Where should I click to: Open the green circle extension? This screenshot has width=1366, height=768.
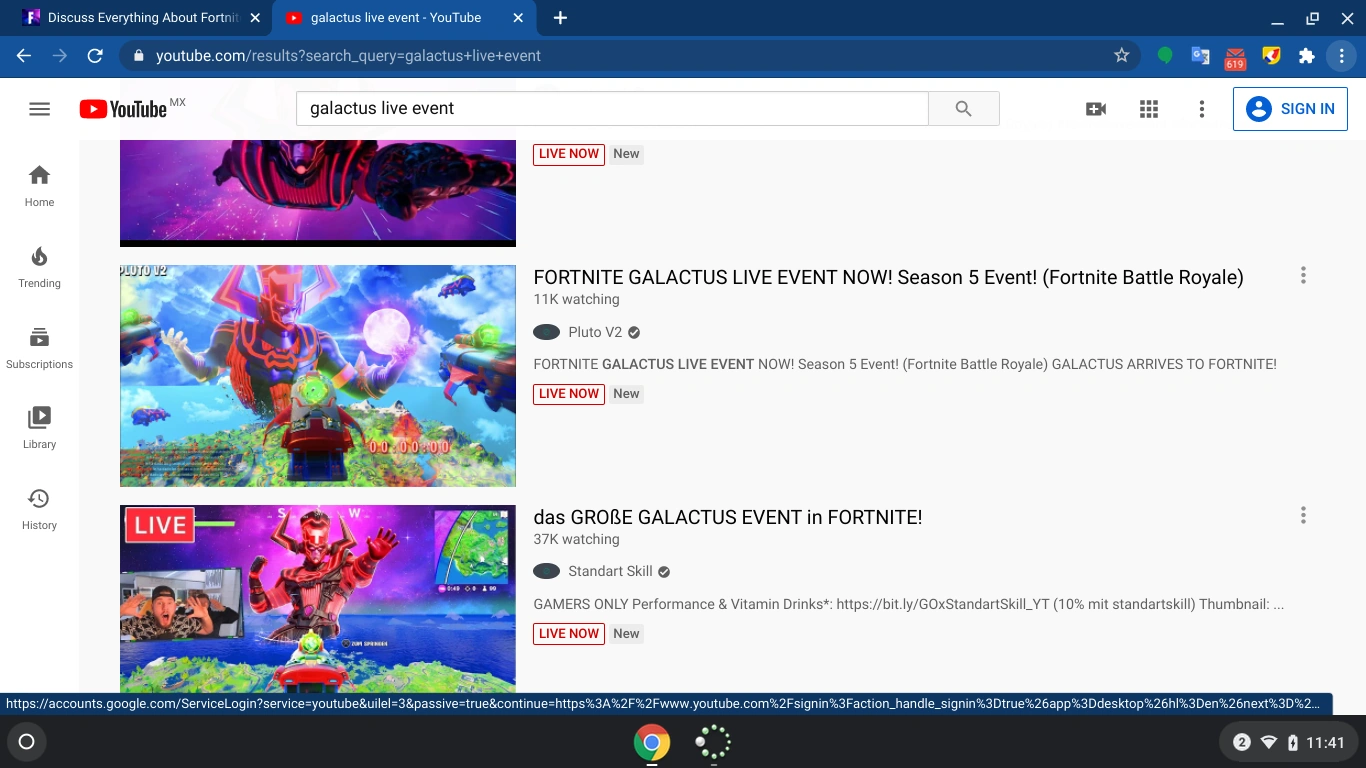pyautogui.click(x=1165, y=56)
